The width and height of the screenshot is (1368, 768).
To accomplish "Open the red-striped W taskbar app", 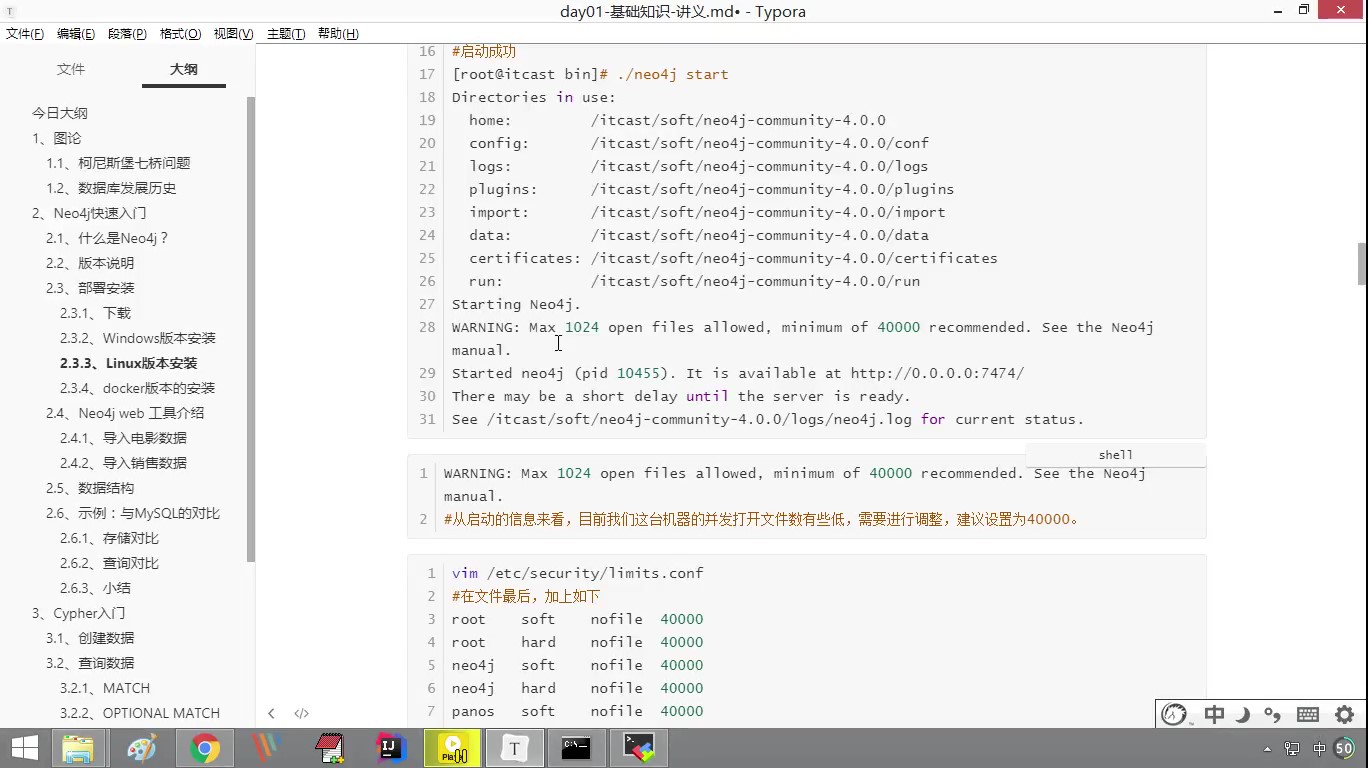I will [x=265, y=748].
